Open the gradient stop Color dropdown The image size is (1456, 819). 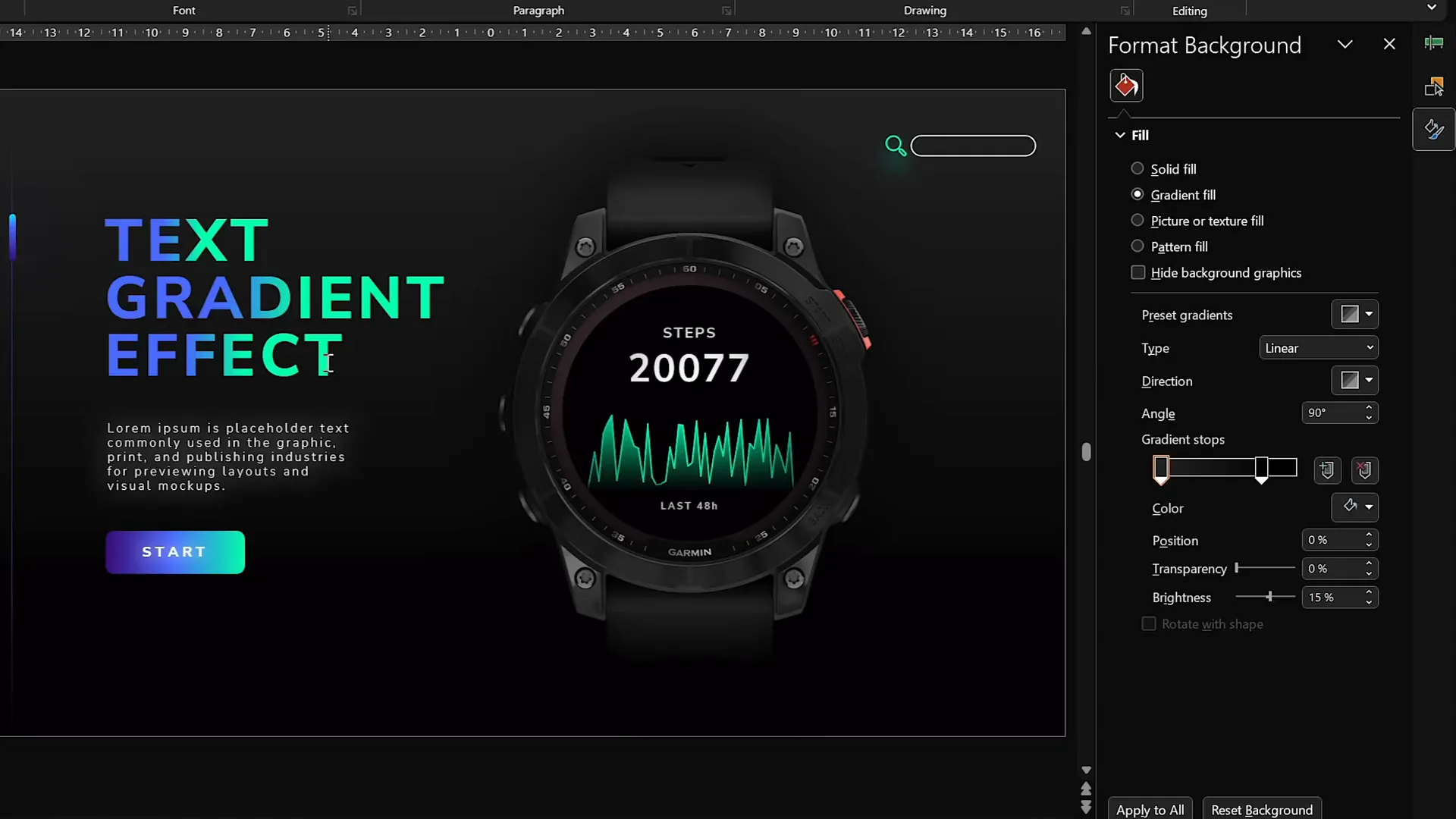point(1355,507)
